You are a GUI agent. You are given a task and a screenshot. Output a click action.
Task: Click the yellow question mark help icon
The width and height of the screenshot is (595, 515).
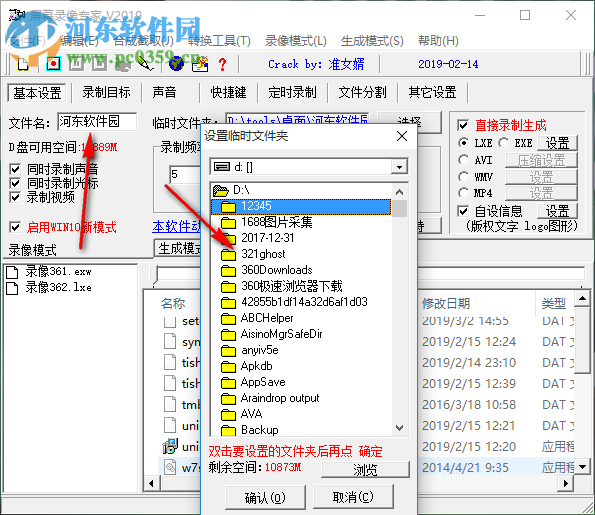(223, 64)
